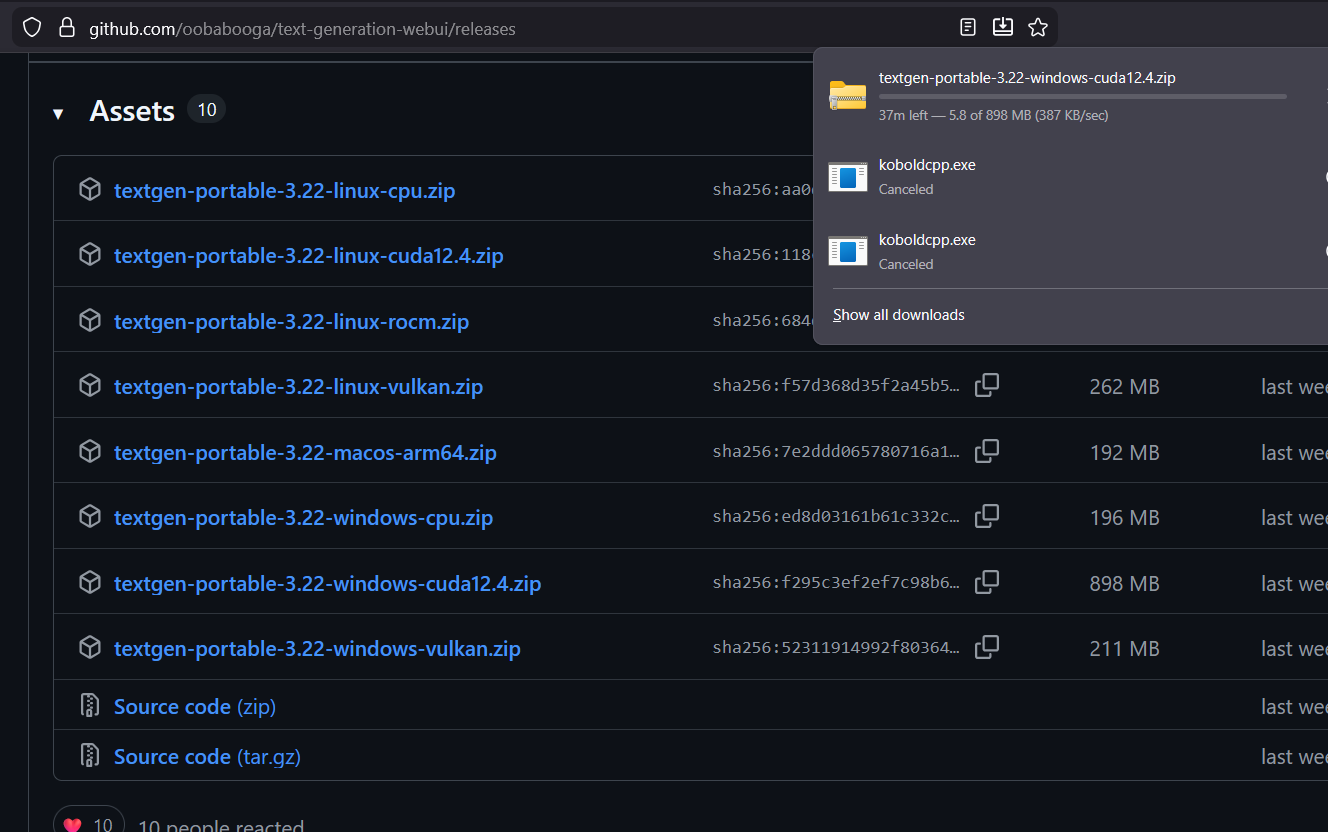Click Show all downloads
1328x832 pixels.
(899, 315)
